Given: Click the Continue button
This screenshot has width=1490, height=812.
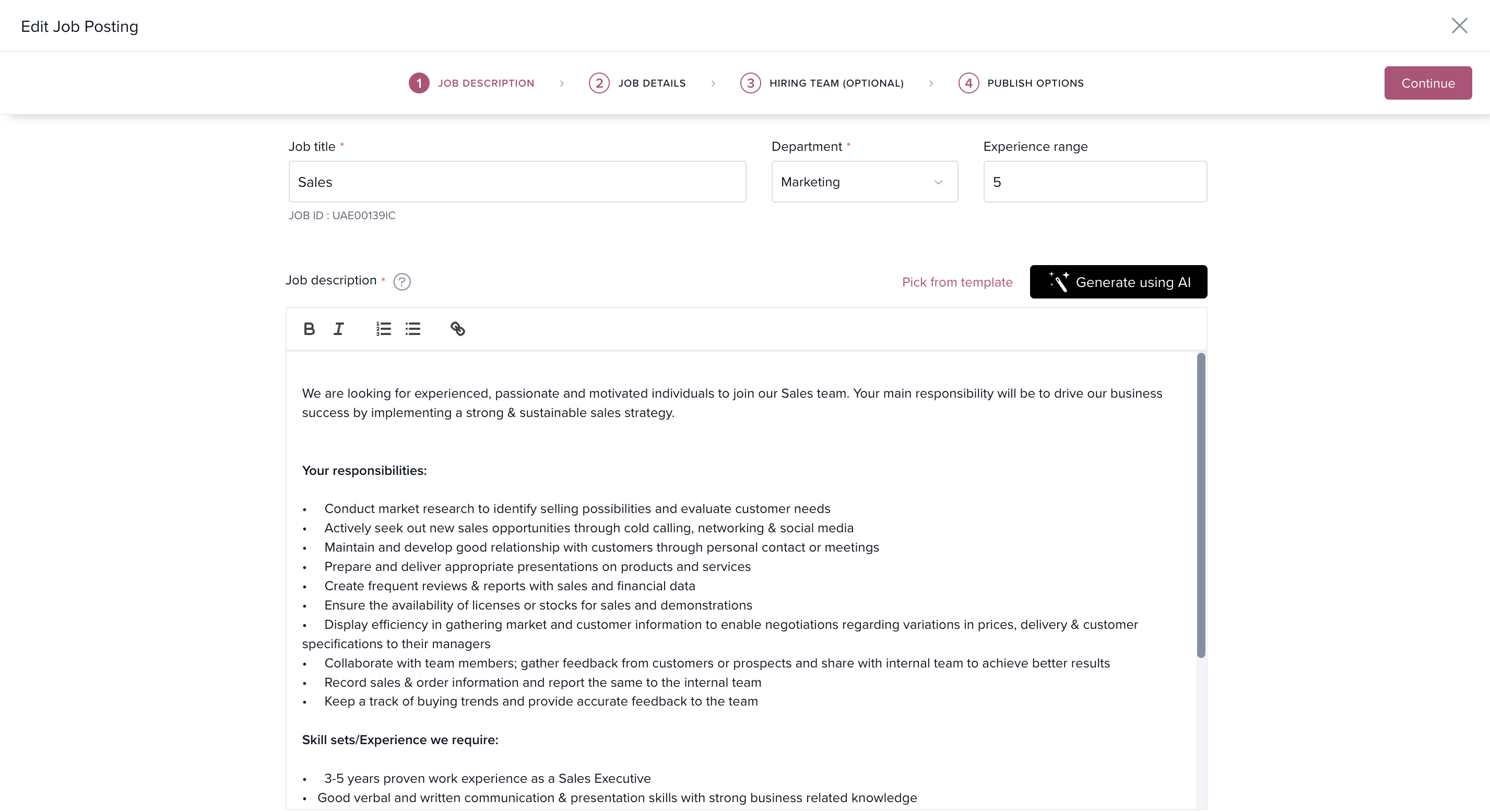Looking at the screenshot, I should click(x=1427, y=83).
